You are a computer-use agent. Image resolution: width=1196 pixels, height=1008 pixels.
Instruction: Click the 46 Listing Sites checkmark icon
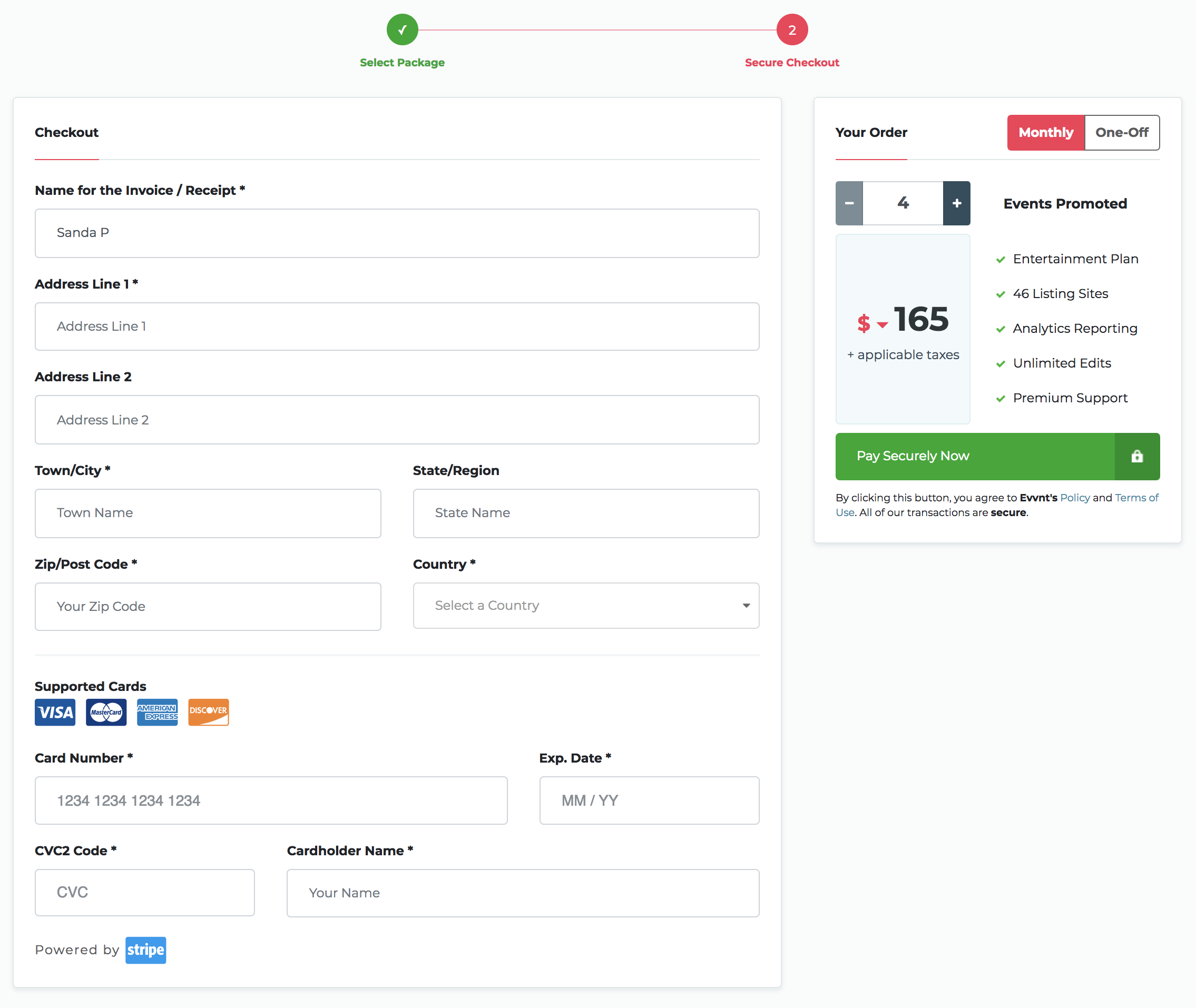pyautogui.click(x=1001, y=295)
